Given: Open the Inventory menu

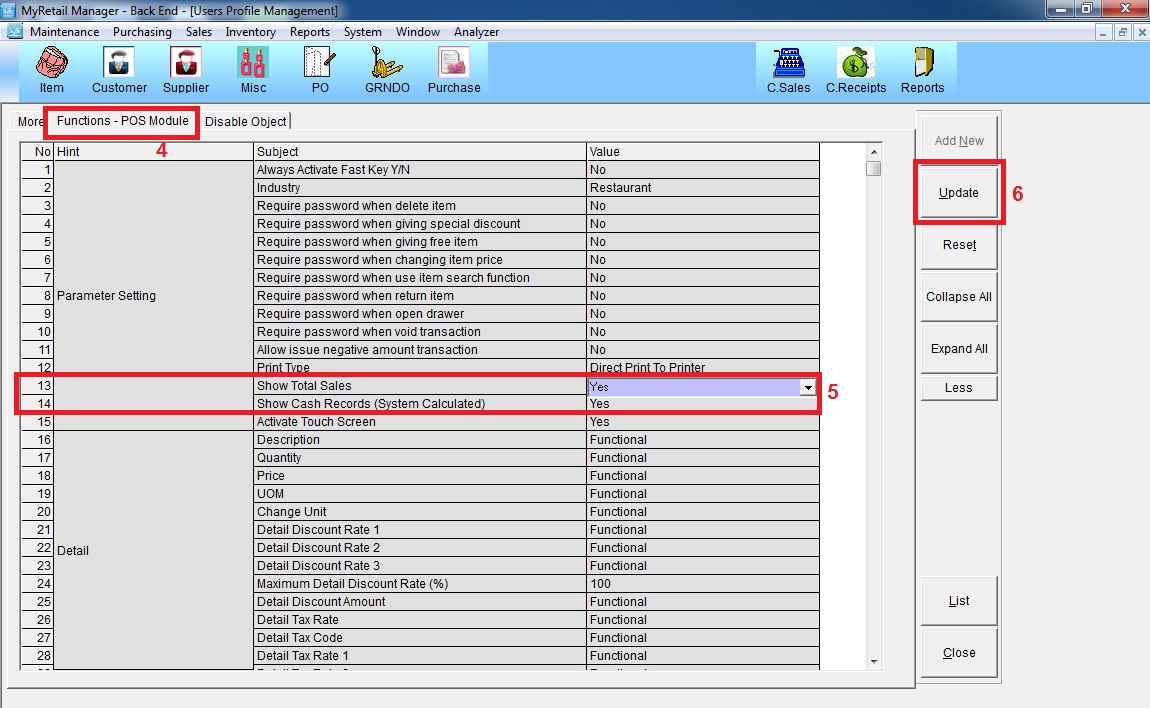Looking at the screenshot, I should [250, 32].
